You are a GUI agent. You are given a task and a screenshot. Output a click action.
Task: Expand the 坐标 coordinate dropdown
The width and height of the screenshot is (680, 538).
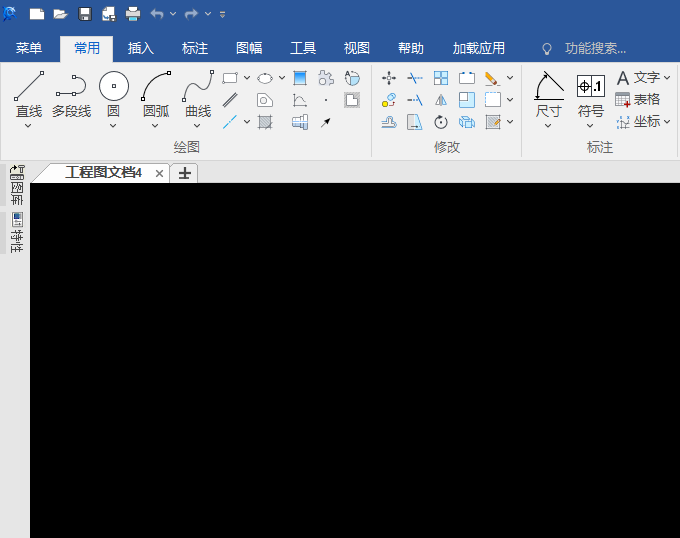[667, 122]
